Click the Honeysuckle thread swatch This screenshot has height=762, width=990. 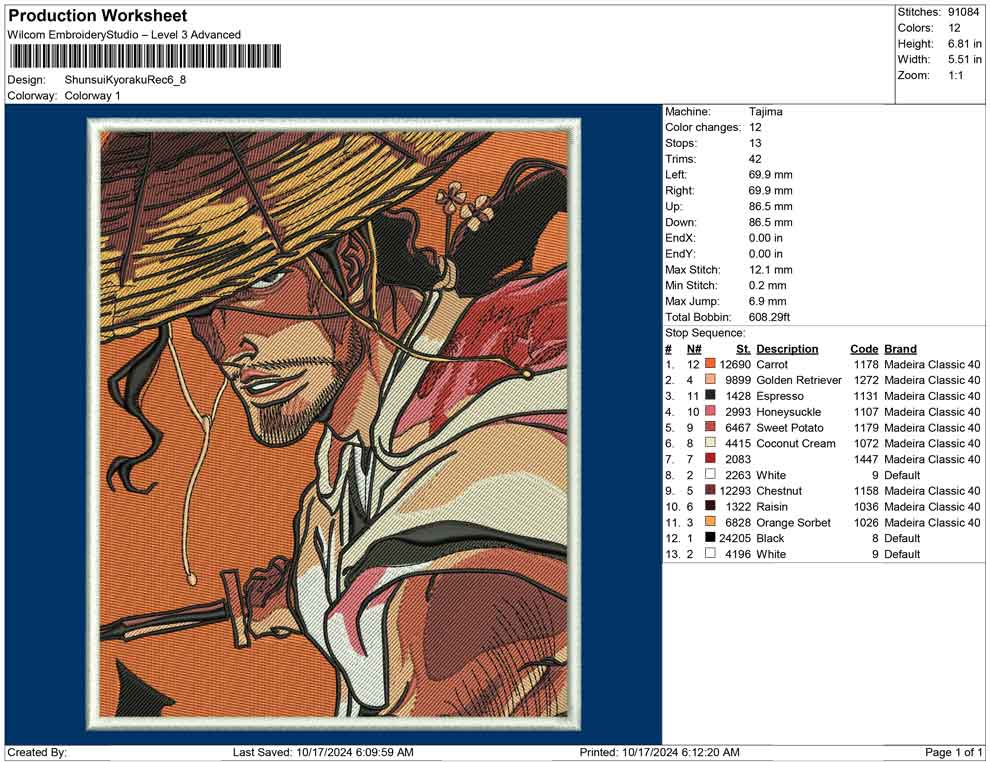pos(710,412)
